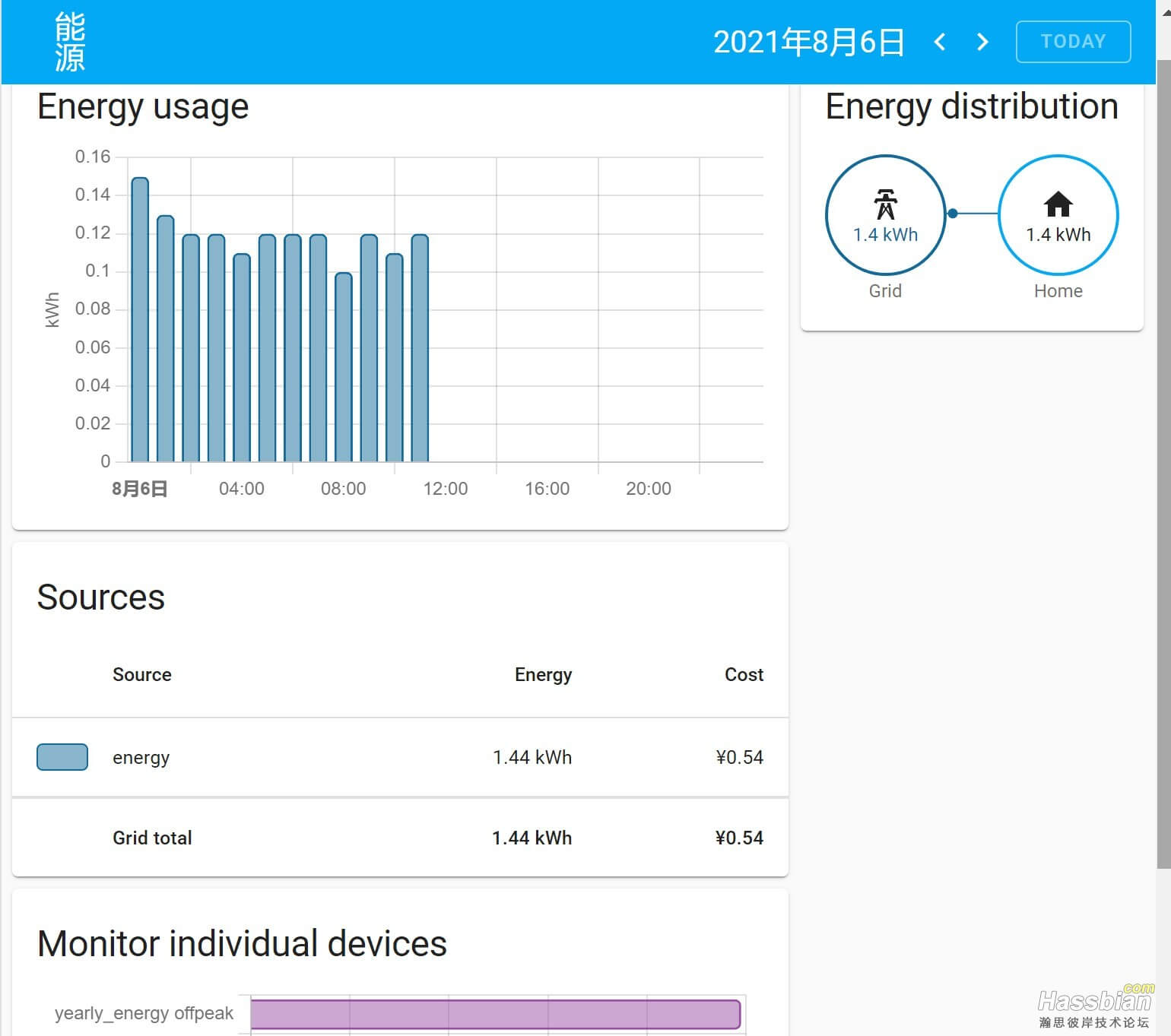Select Grid total ¥0.54 cost

click(x=739, y=838)
